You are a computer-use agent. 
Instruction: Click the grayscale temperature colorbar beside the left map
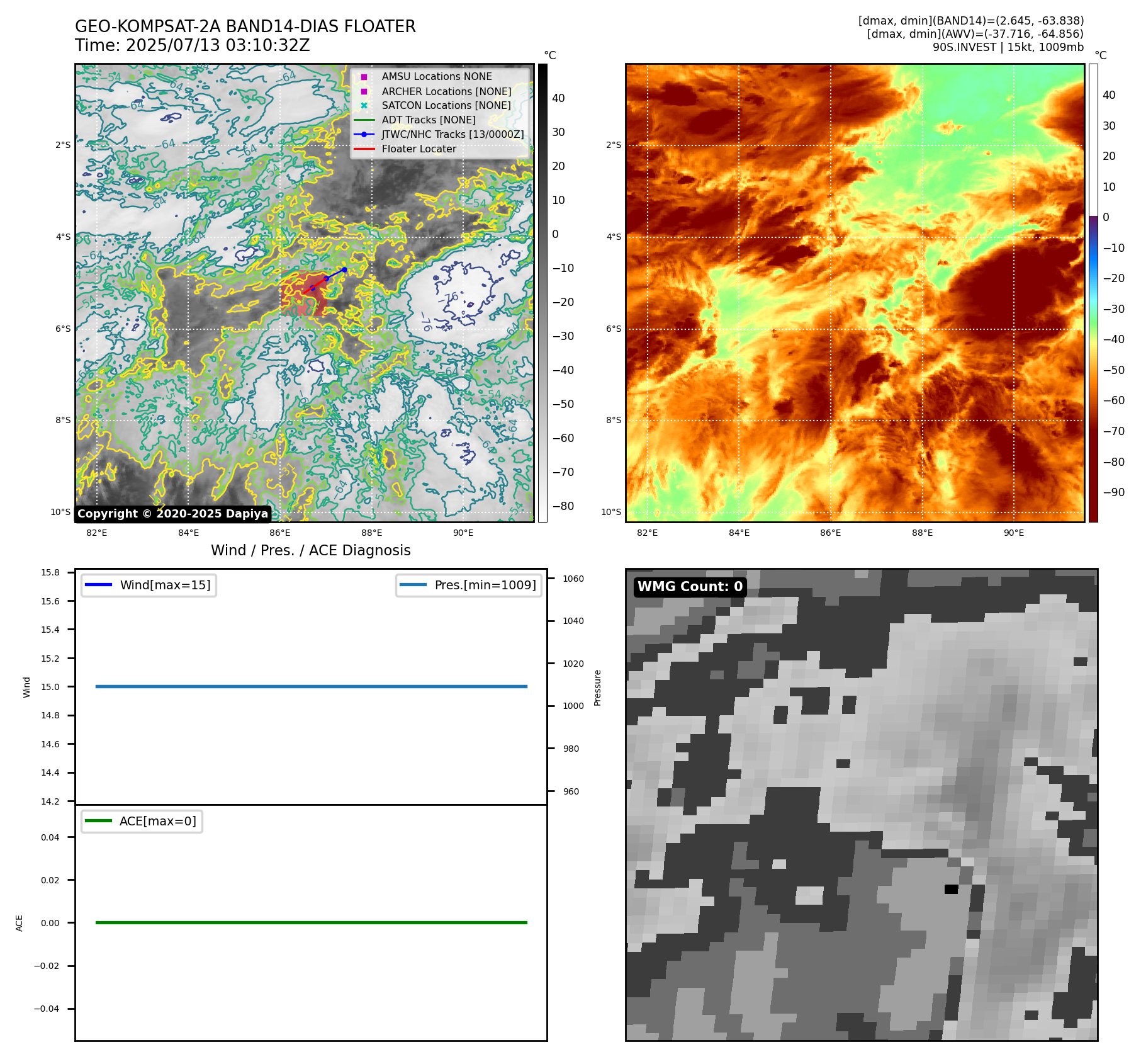click(x=542, y=293)
